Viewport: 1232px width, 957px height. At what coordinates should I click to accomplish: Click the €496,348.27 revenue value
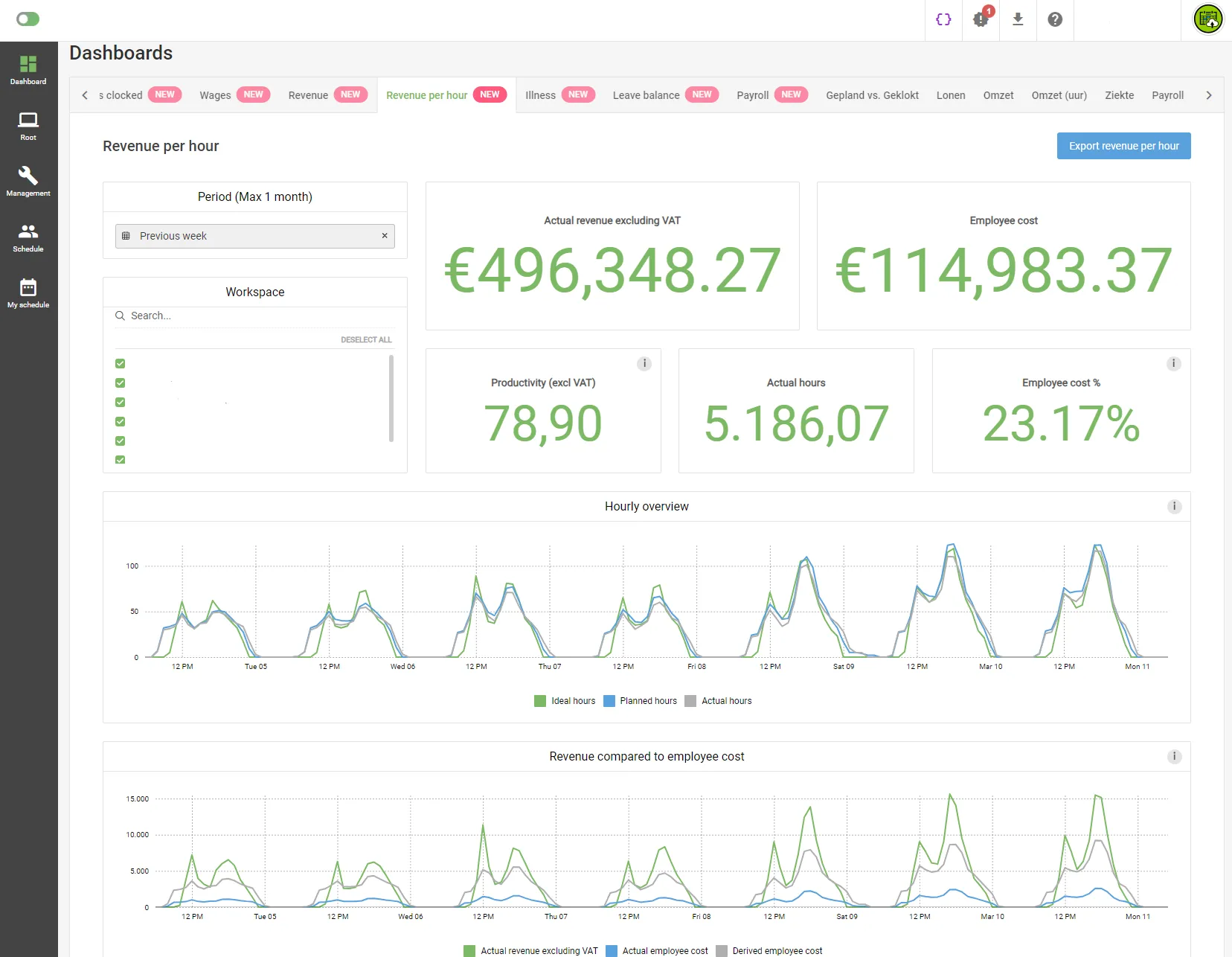click(612, 271)
